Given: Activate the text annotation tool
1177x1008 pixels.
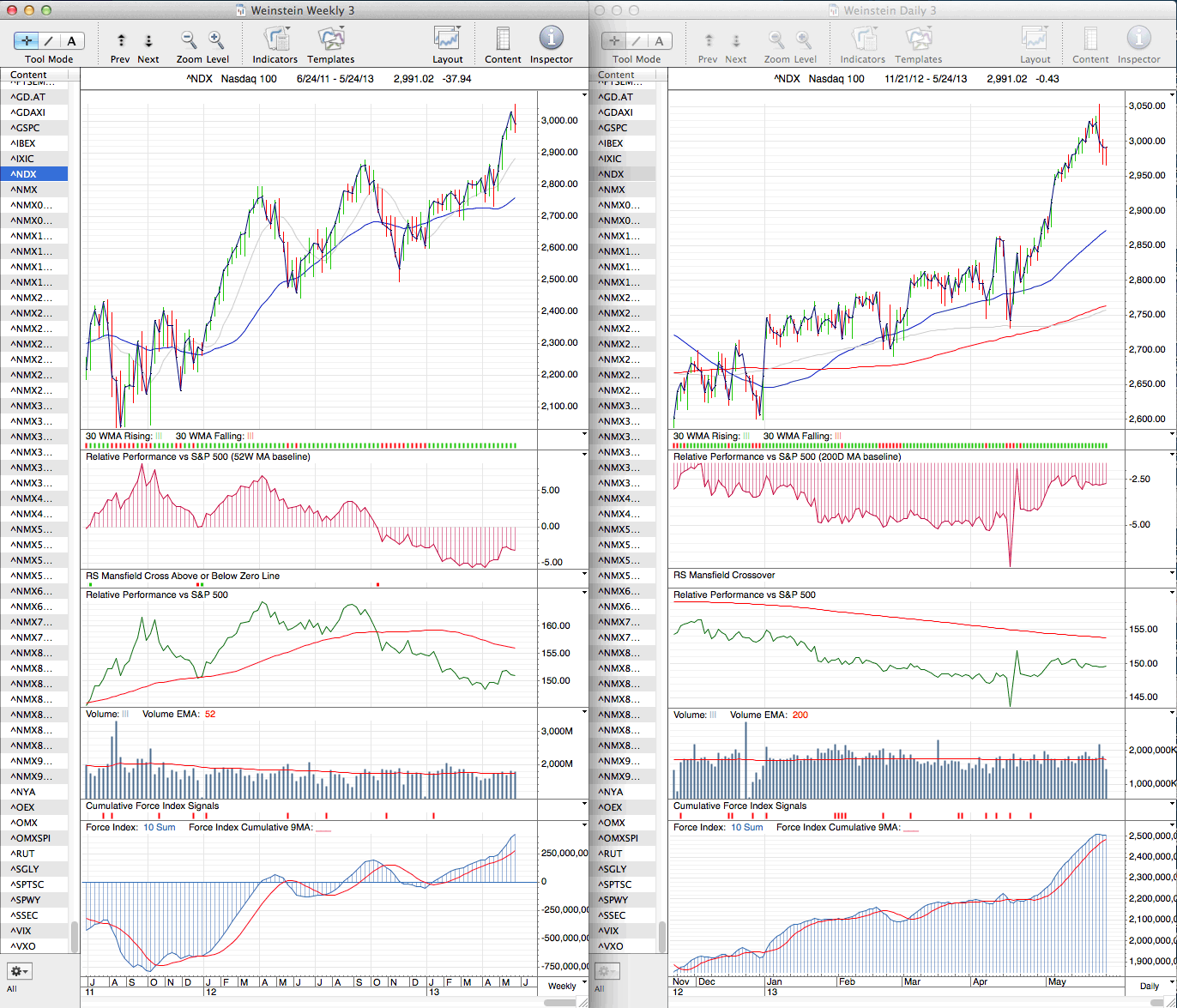Looking at the screenshot, I should (x=71, y=40).
